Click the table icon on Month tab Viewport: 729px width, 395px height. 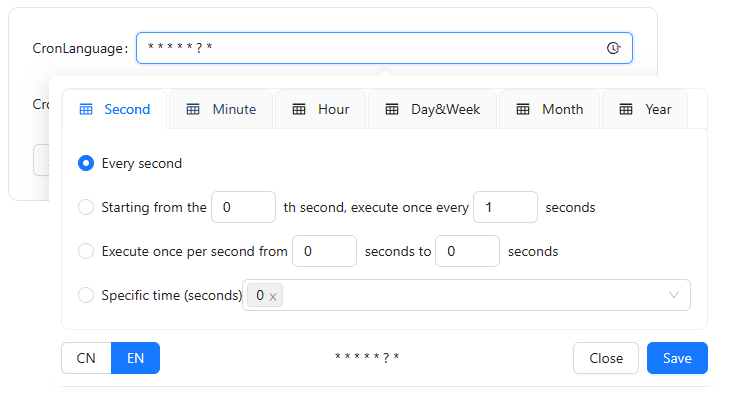coord(523,109)
